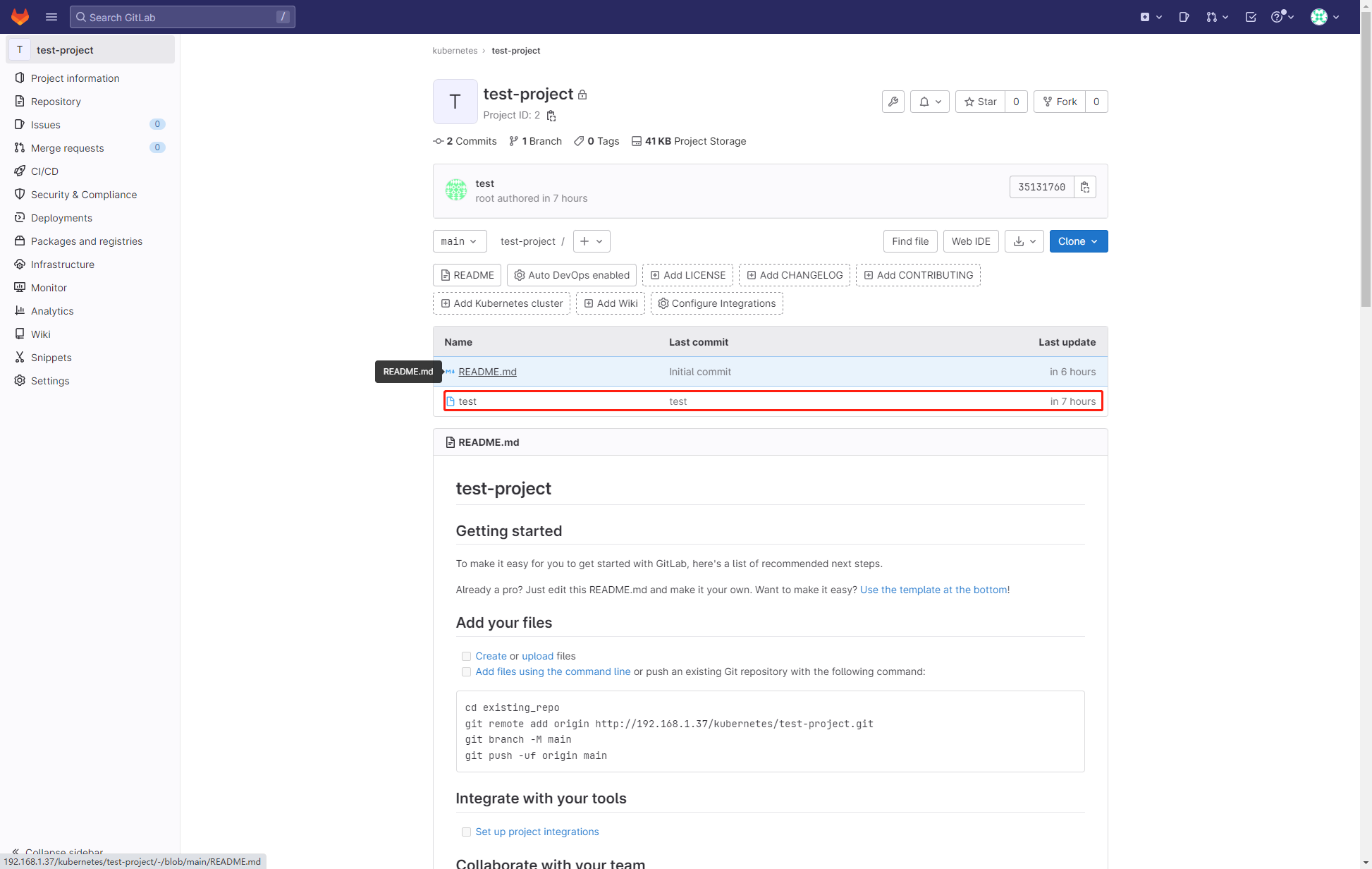Open the Web IDE
The image size is (1372, 869).
coord(971,241)
